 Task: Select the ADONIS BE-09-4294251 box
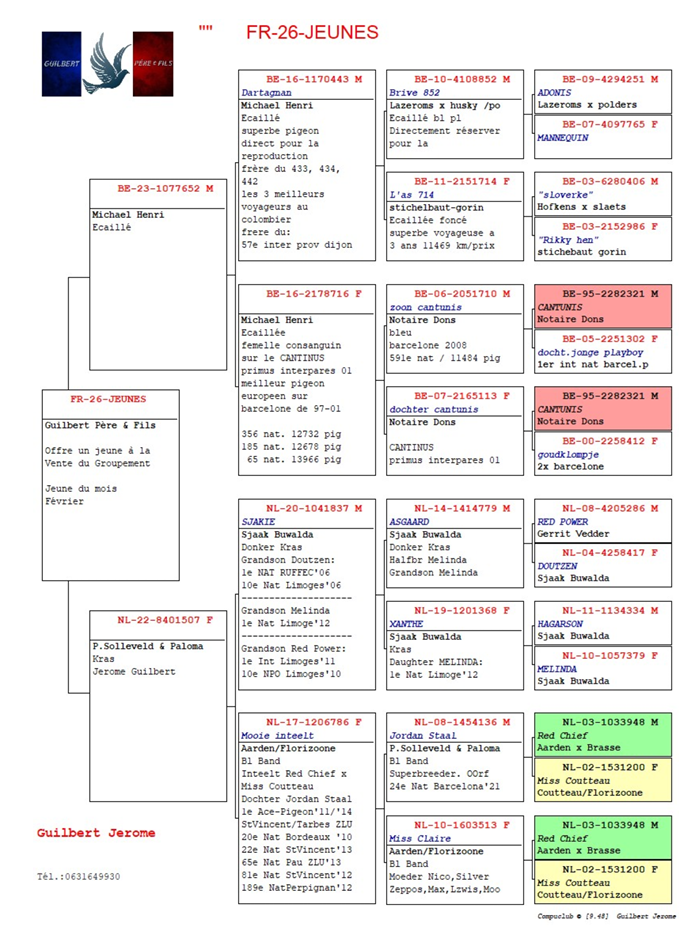pyautogui.click(x=602, y=92)
